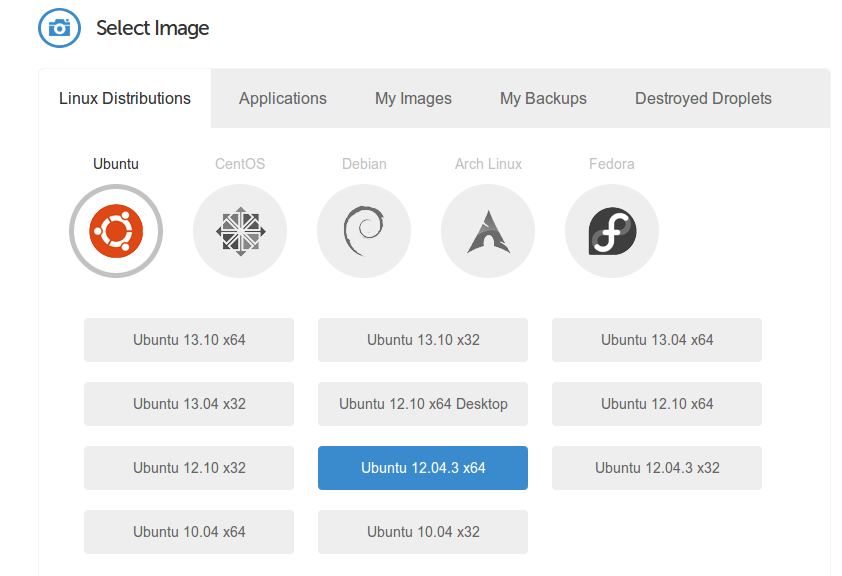Choose the Fedora logo
The width and height of the screenshot is (842, 576).
point(612,231)
